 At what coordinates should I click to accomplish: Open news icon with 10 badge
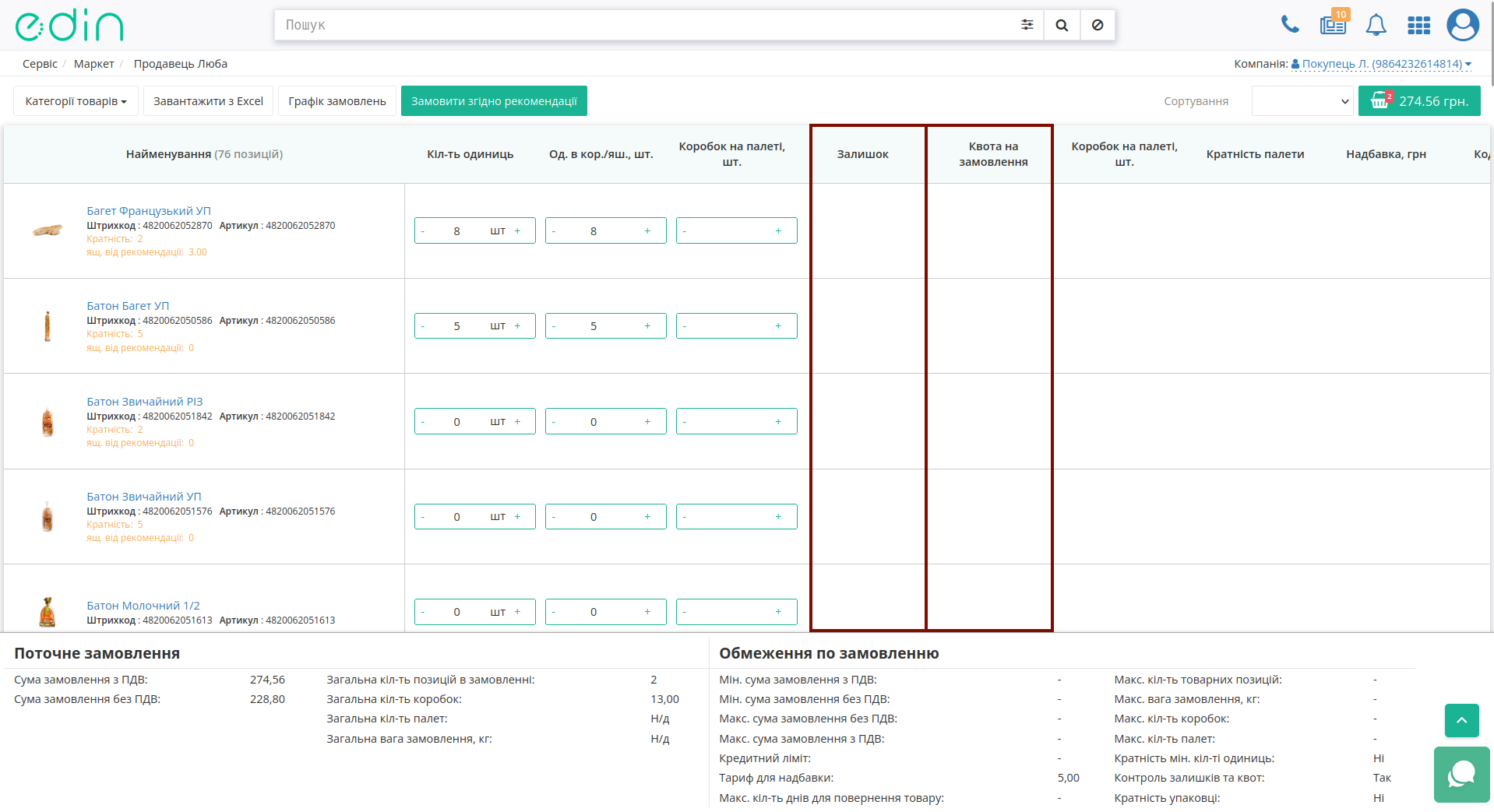[x=1334, y=25]
